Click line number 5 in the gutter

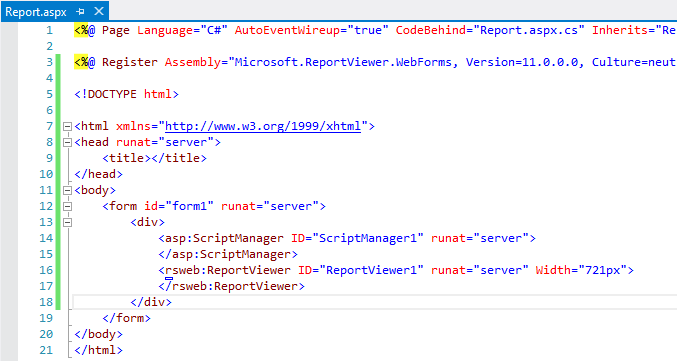(49, 94)
